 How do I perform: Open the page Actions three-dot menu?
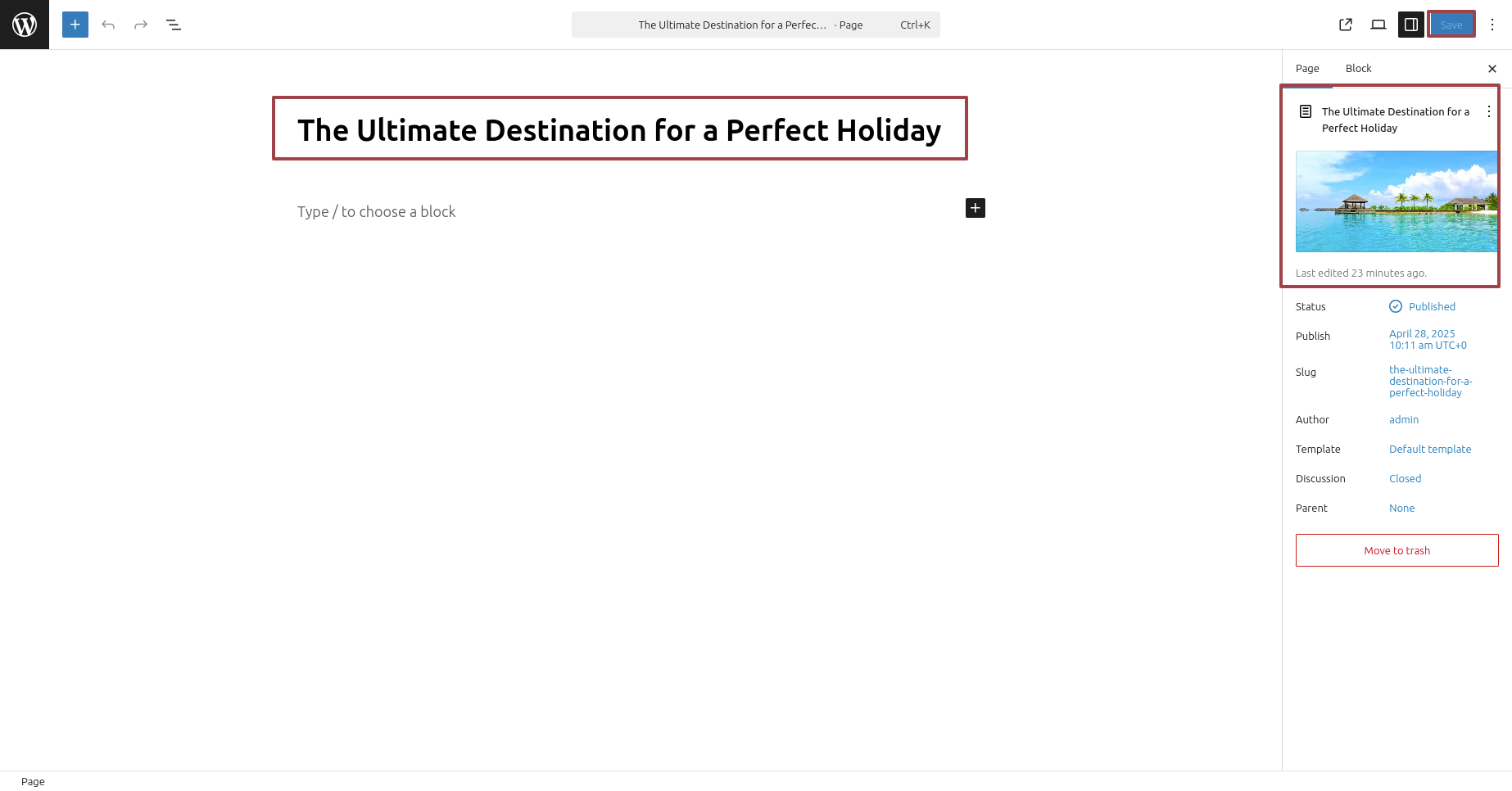(1489, 111)
